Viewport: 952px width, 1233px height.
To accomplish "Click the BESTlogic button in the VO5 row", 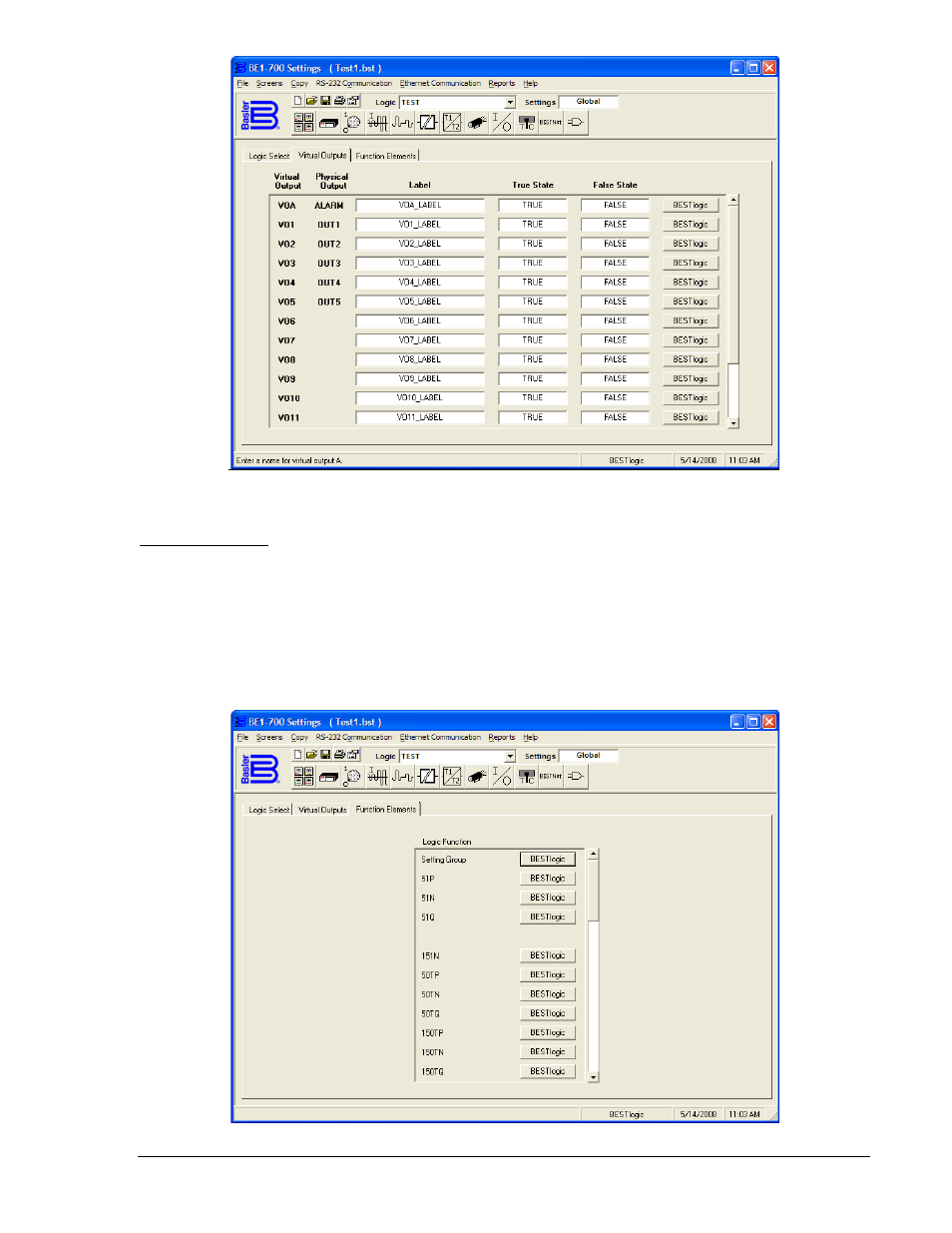I will pyautogui.click(x=691, y=302).
